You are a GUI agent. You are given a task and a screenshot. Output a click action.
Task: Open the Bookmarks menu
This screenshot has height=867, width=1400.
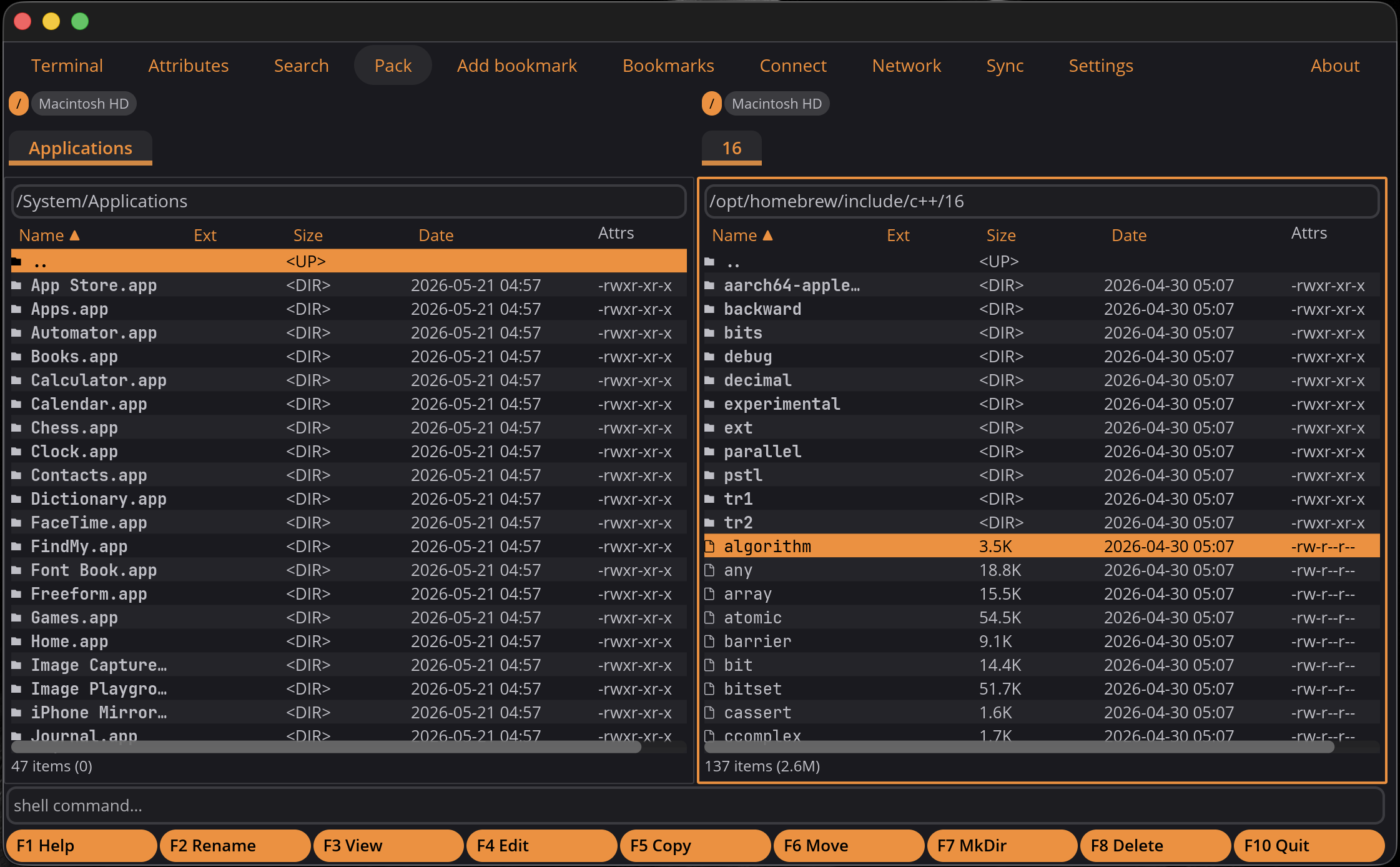coord(668,66)
